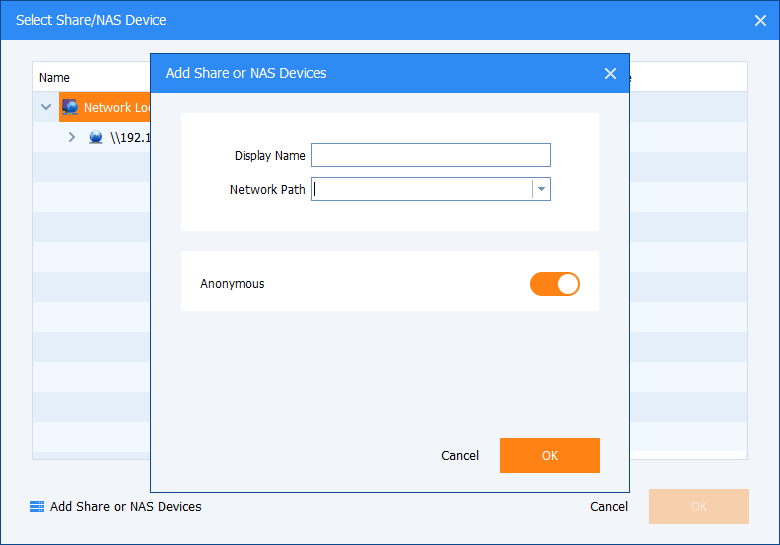This screenshot has width=780, height=545.
Task: Click the Network Location computer icon
Action: pos(70,107)
